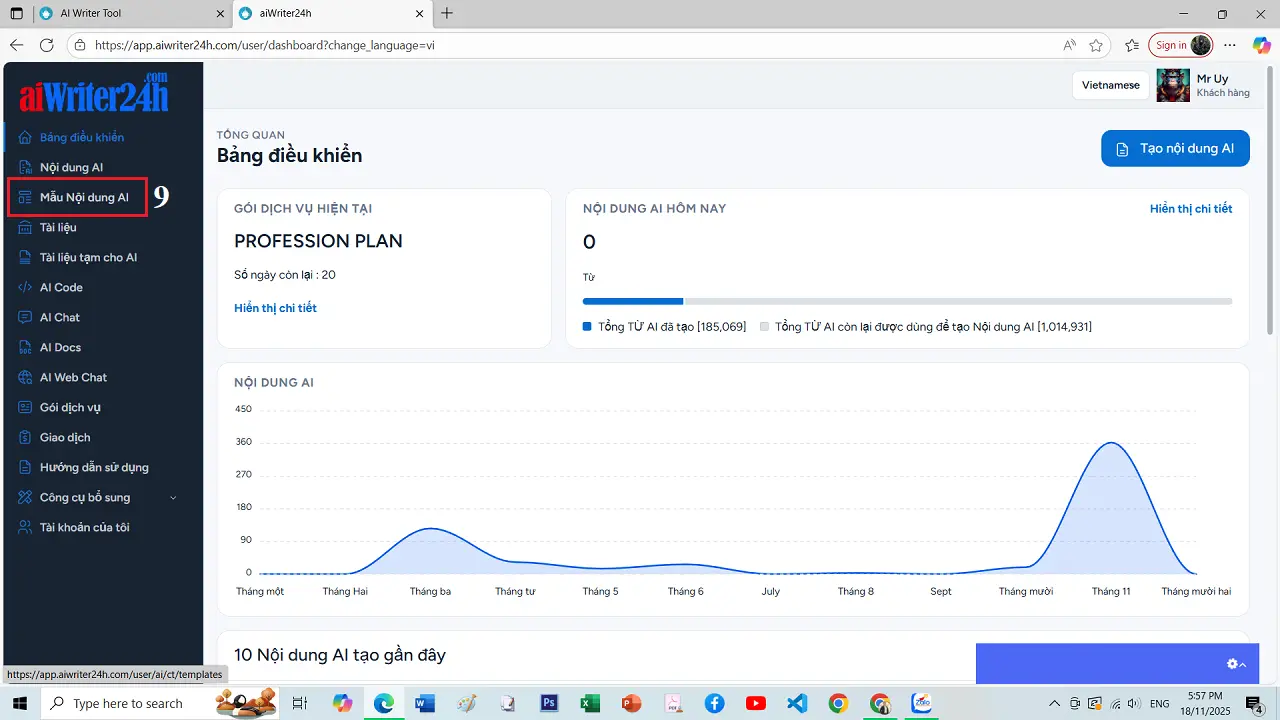Open Hiển thị chi tiết under Nội dung AI hôm nay
Screen dimensions: 1280x720
[x=1191, y=207]
